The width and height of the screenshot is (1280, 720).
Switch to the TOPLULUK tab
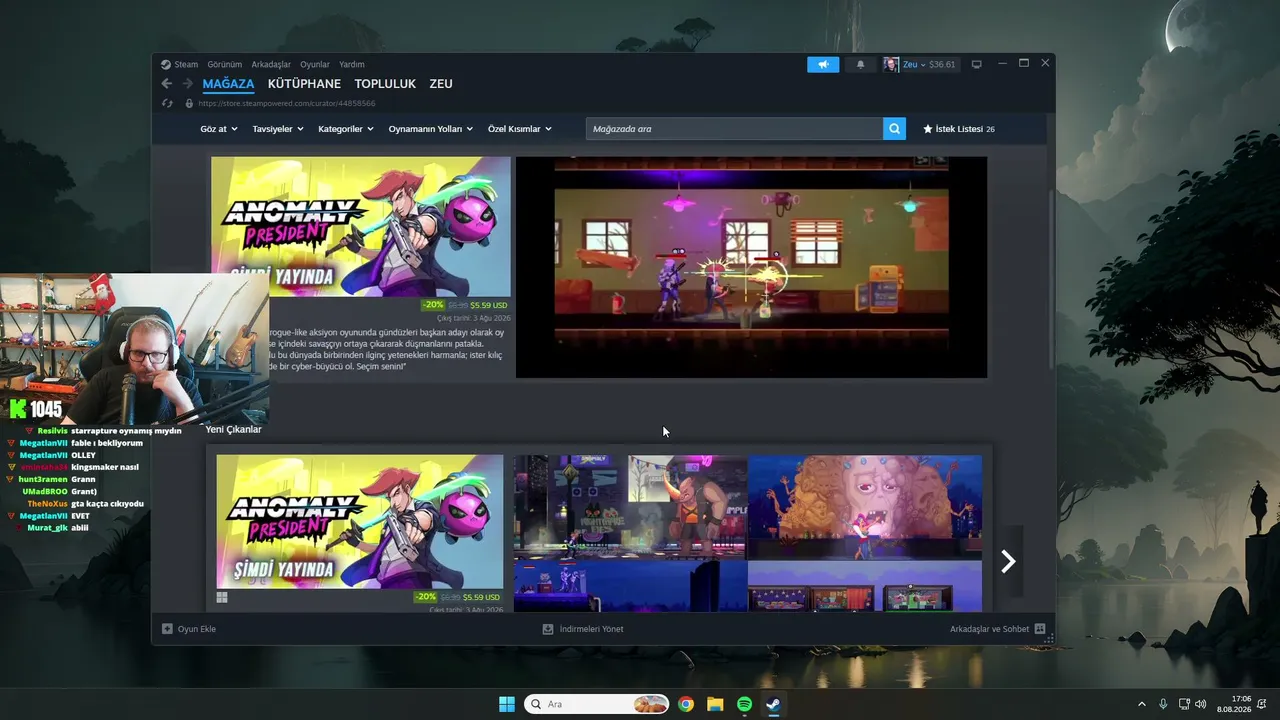385,84
